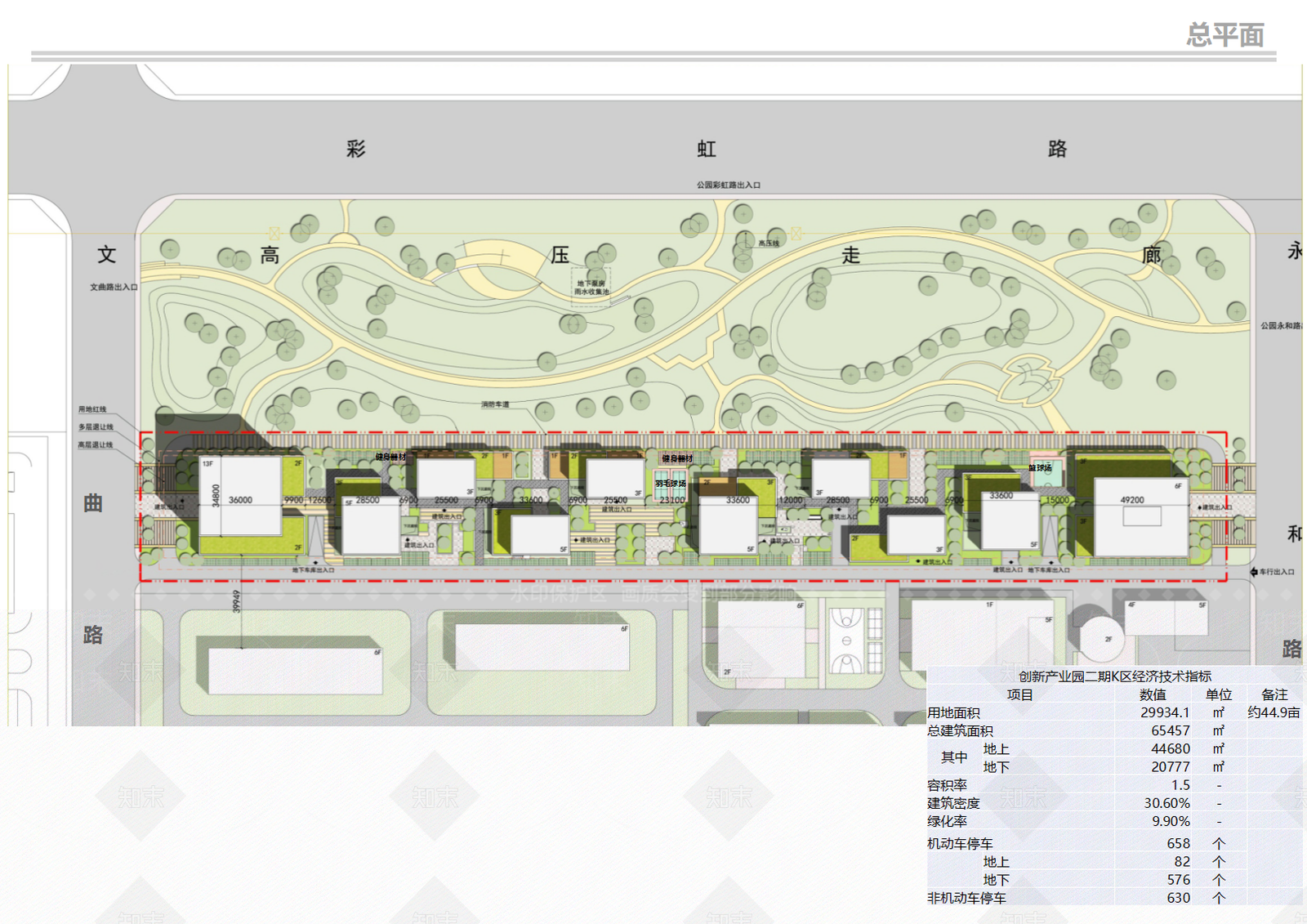Click the value 44680
This screenshot has width=1307, height=924.
[1171, 748]
